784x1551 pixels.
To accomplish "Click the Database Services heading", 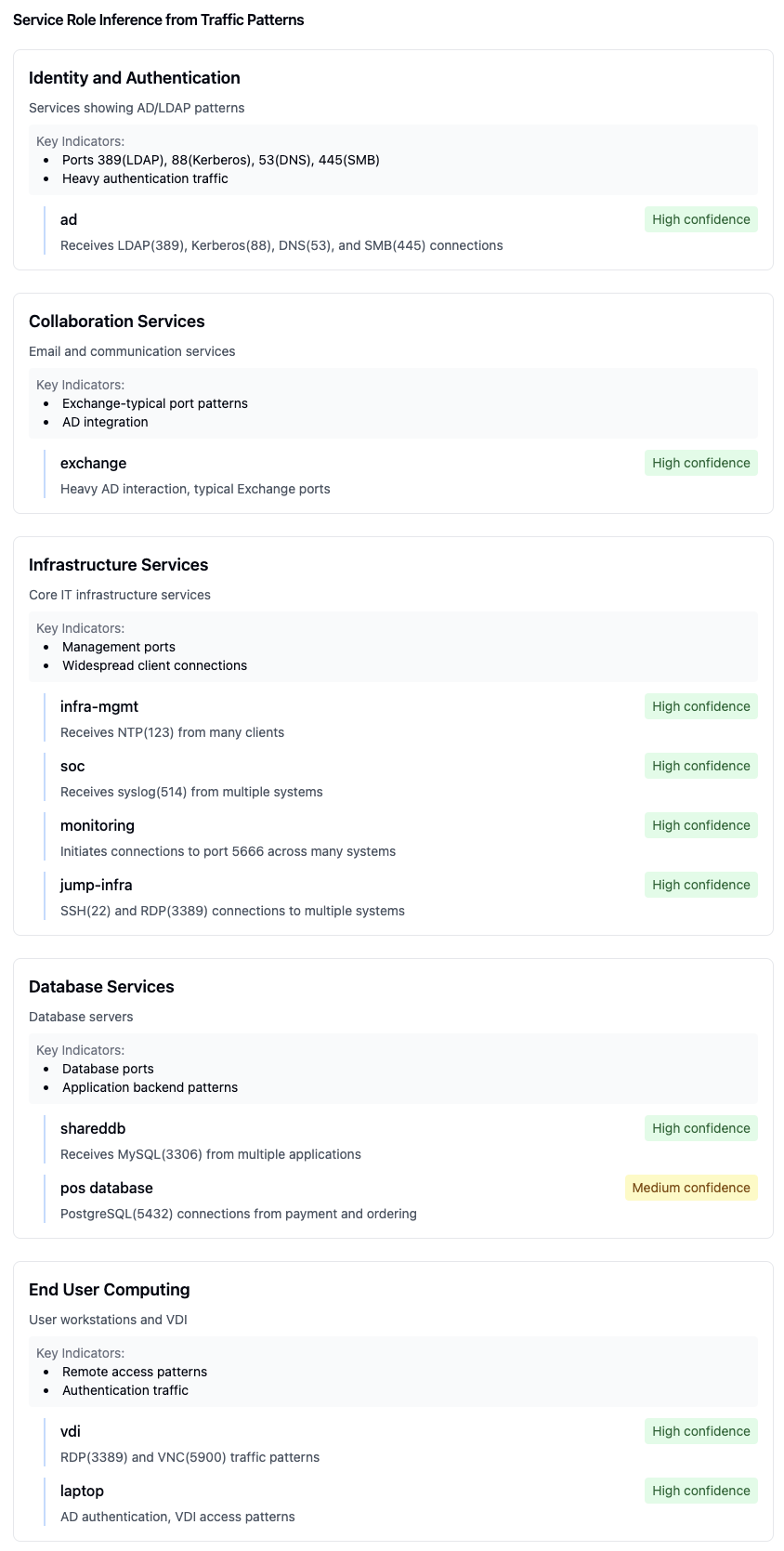I will point(101,987).
